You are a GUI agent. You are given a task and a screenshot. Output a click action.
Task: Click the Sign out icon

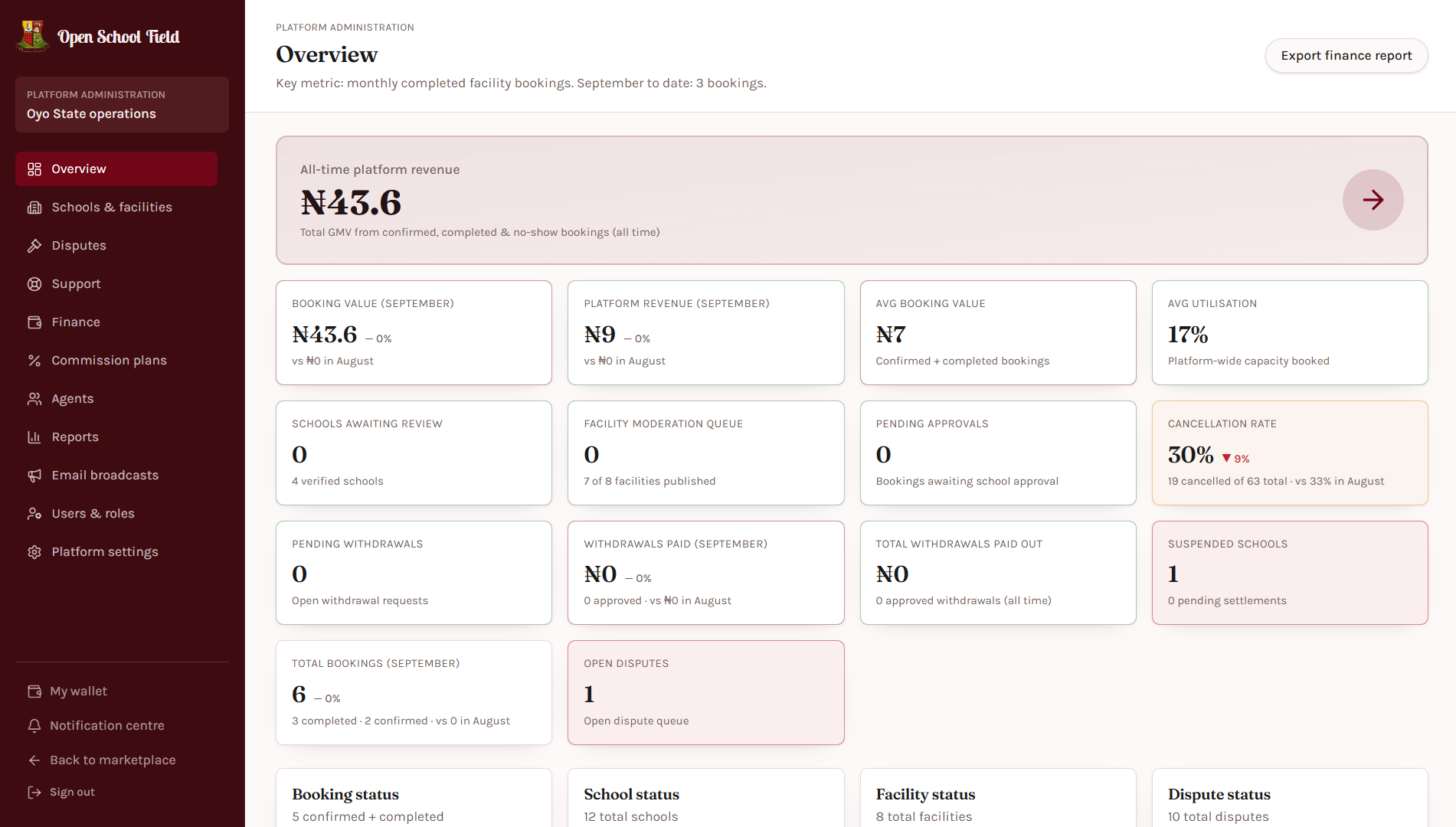coord(34,793)
